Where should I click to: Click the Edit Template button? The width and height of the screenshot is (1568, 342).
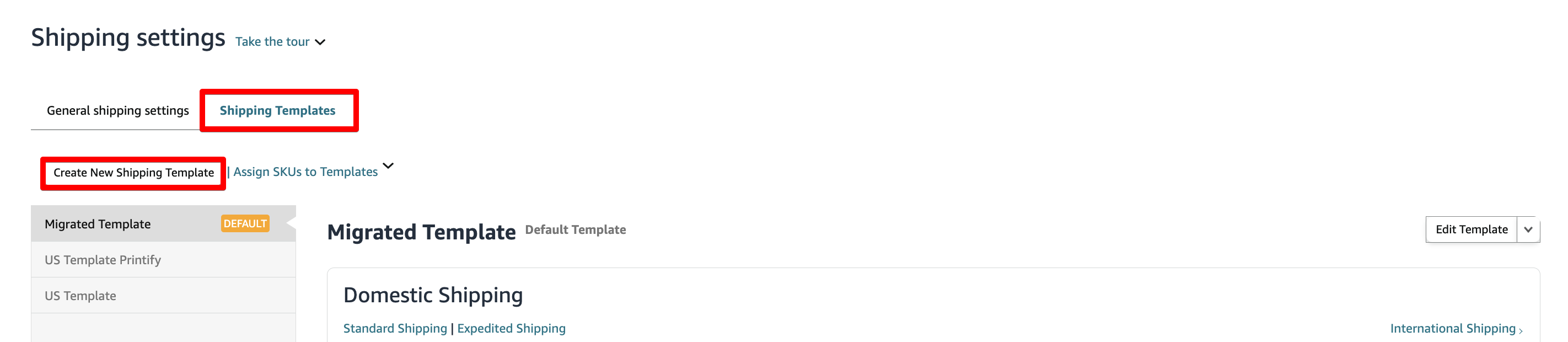[x=1470, y=229]
